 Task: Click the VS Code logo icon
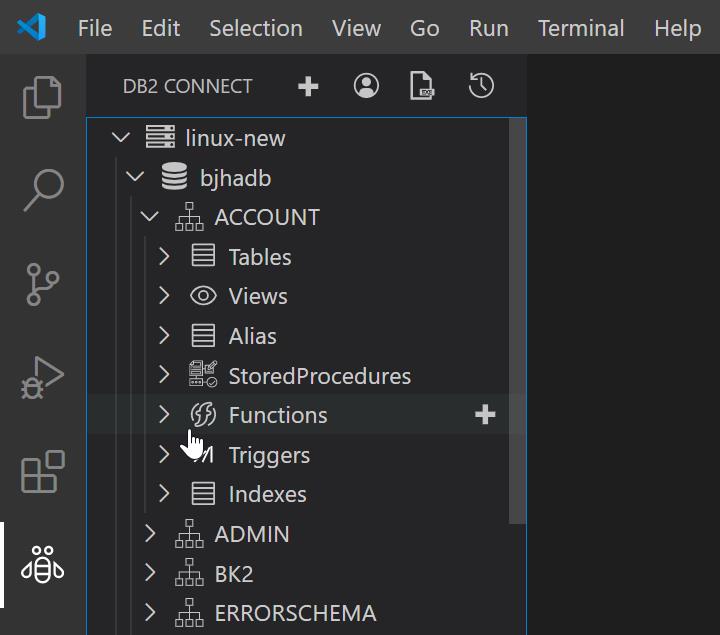click(x=31, y=27)
